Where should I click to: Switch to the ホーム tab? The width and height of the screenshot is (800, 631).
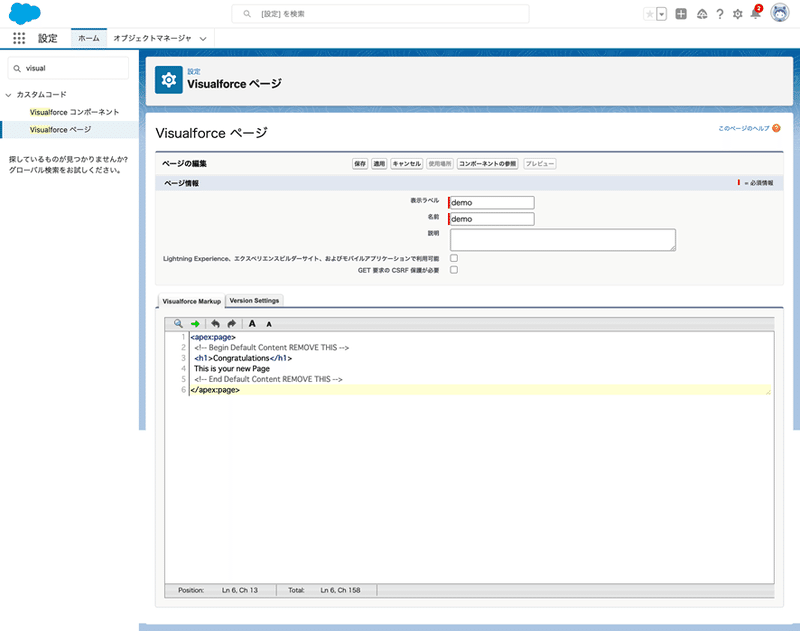[89, 38]
